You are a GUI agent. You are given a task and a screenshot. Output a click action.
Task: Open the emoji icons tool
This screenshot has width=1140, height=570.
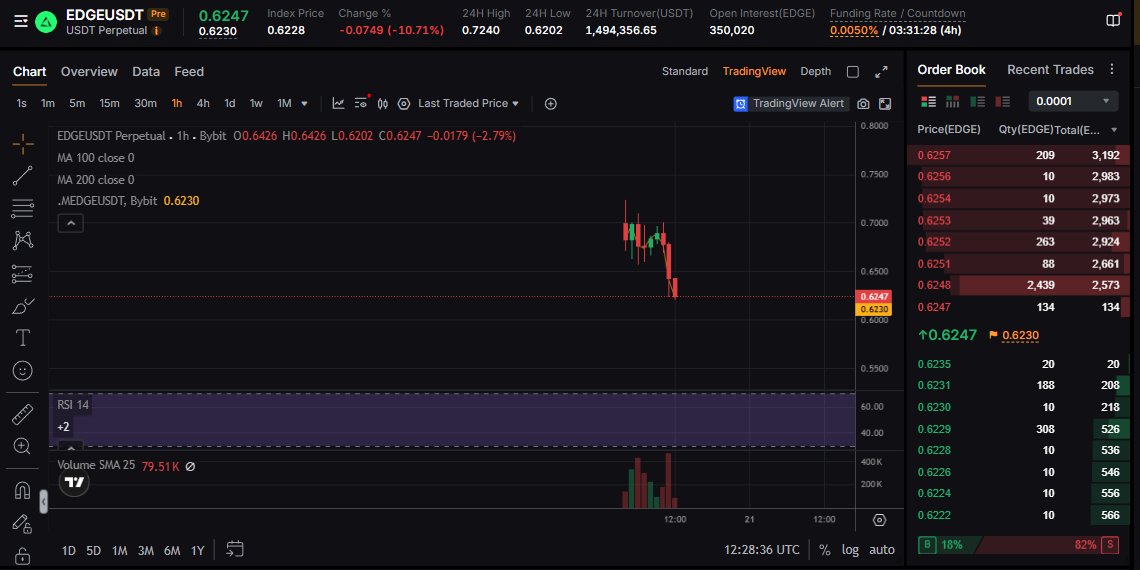pos(23,371)
